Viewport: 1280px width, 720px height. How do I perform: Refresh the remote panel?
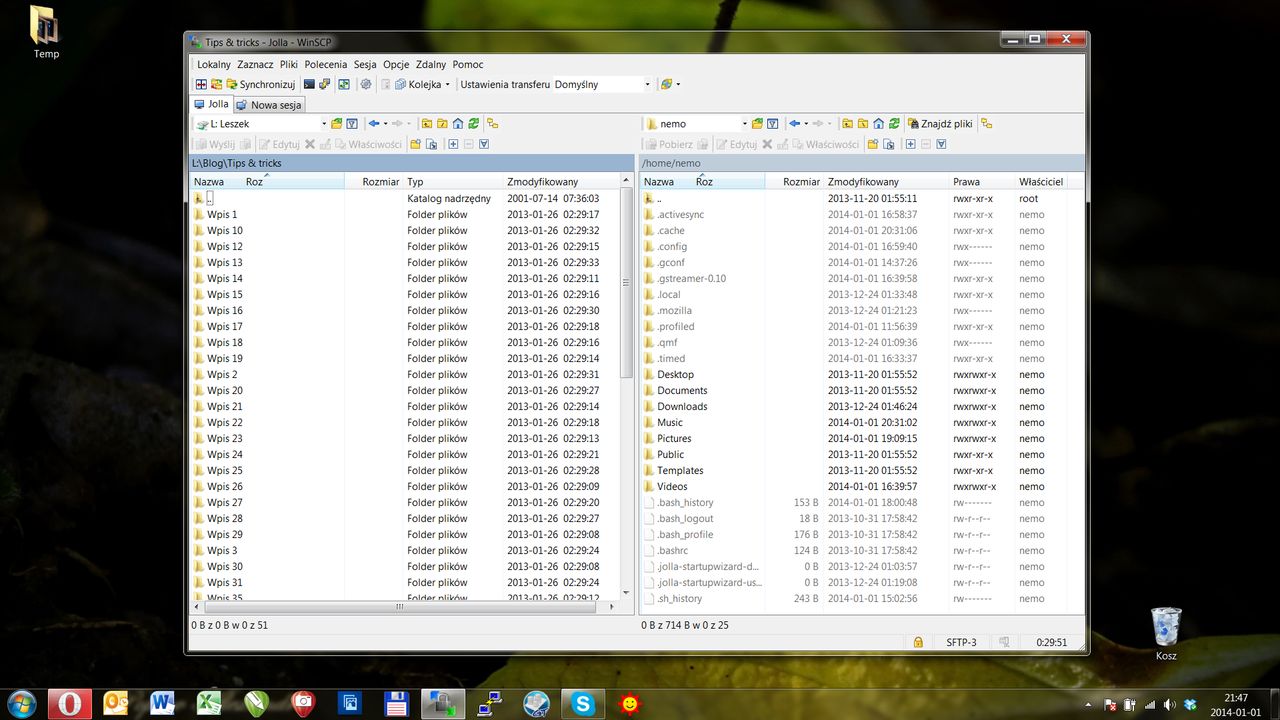point(894,124)
